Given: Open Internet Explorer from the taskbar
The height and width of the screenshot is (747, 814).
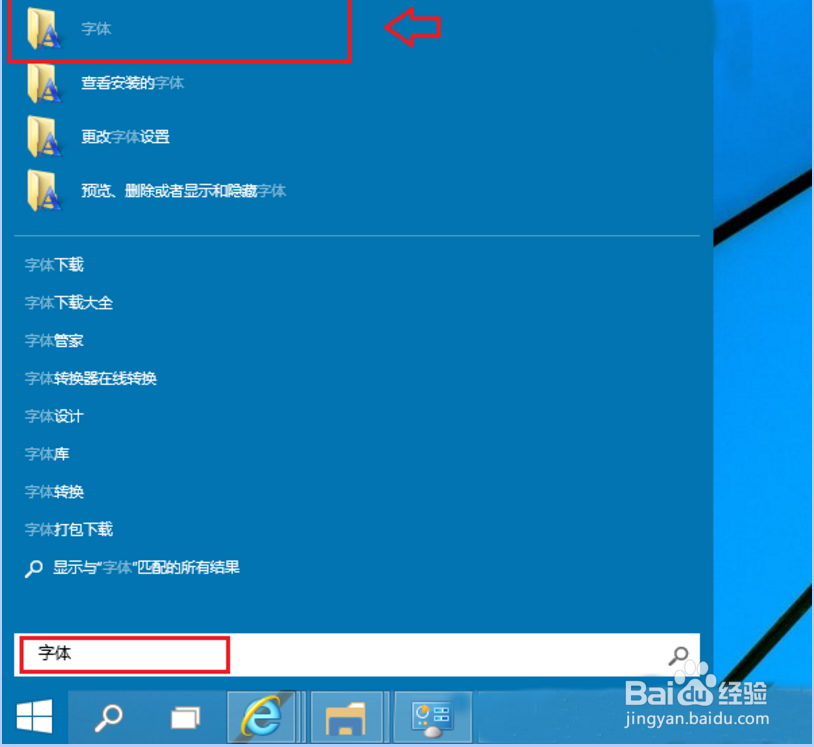Looking at the screenshot, I should [x=262, y=716].
